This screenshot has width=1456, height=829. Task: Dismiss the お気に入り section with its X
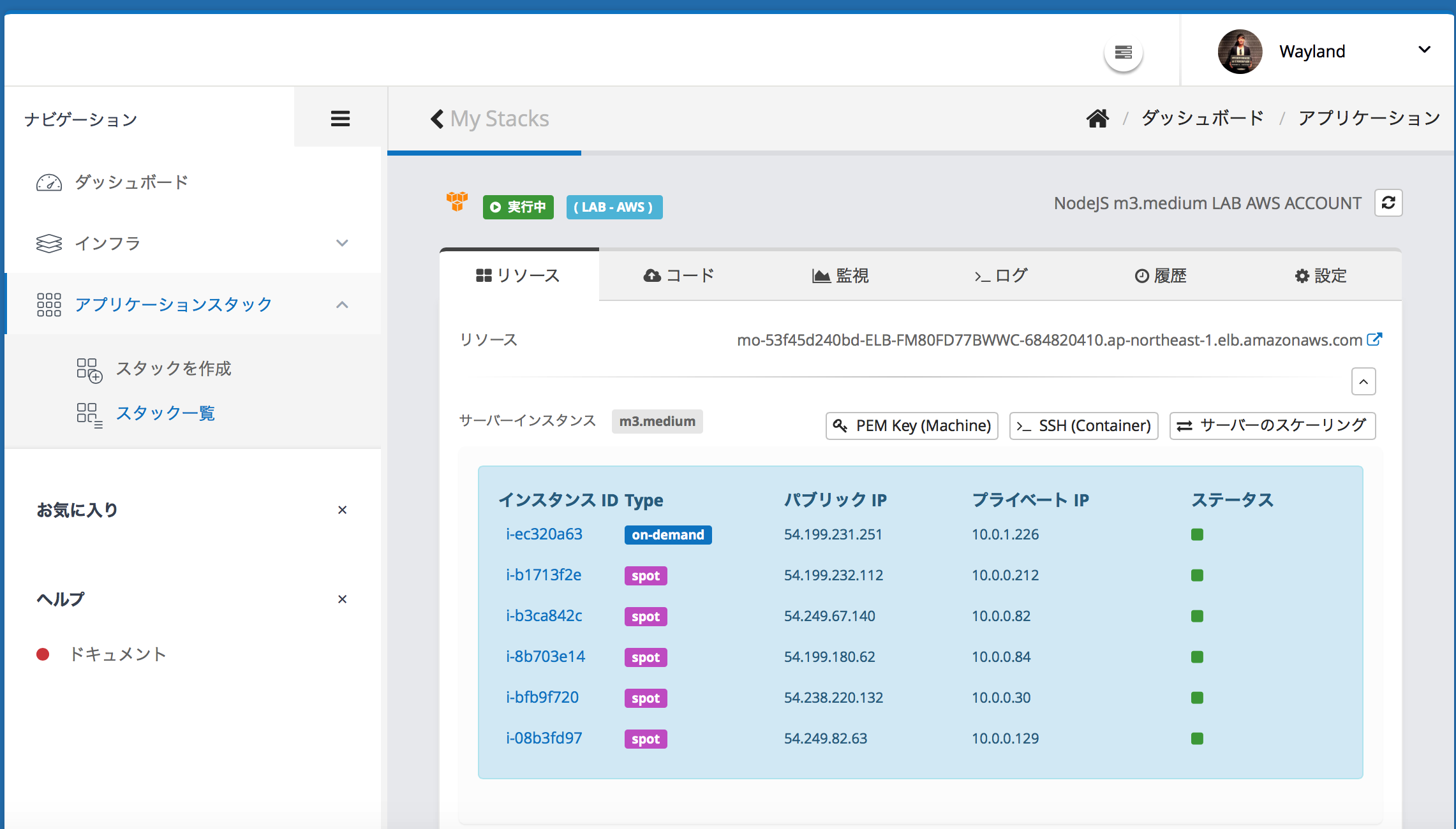tap(343, 510)
